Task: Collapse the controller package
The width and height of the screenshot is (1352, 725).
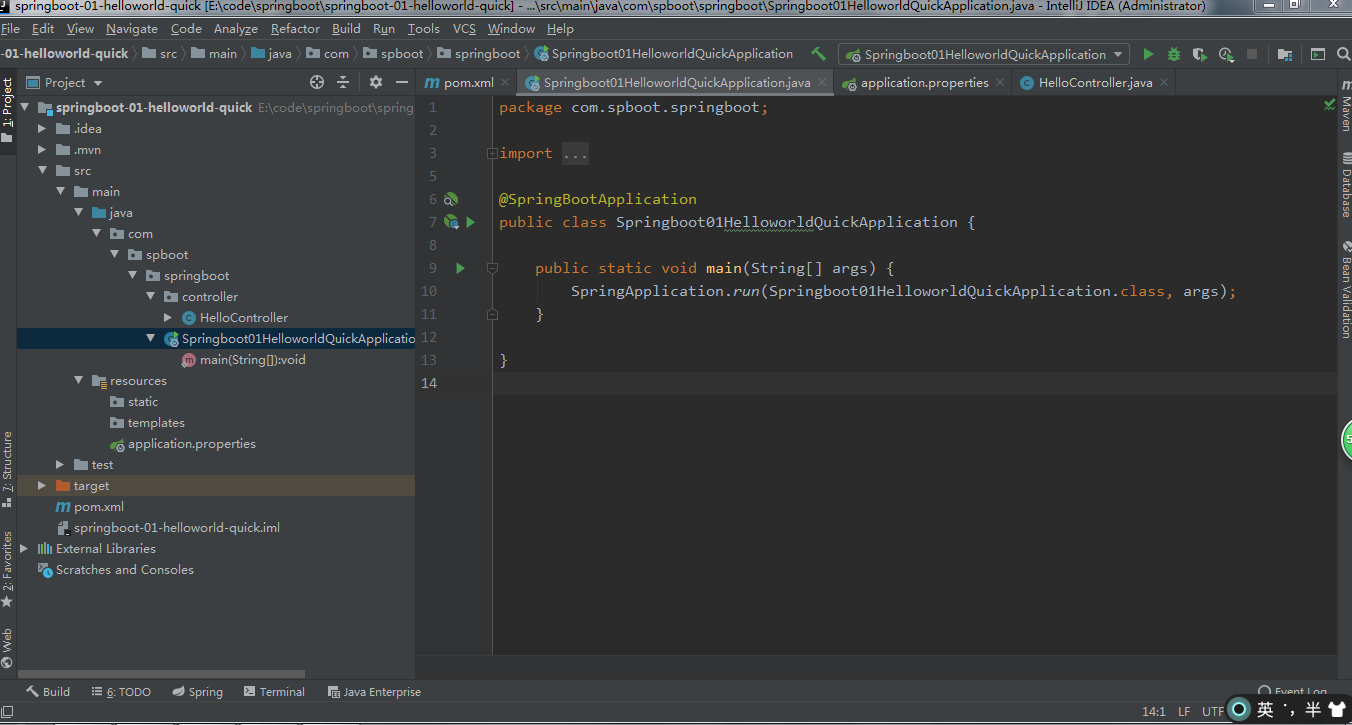Action: [150, 296]
